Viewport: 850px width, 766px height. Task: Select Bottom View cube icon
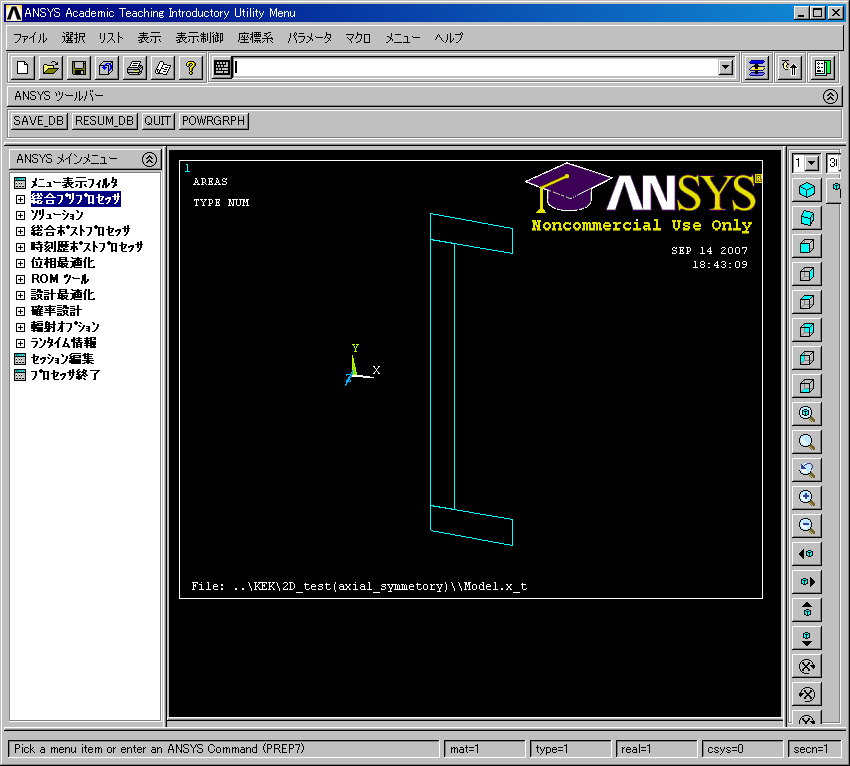pos(807,386)
